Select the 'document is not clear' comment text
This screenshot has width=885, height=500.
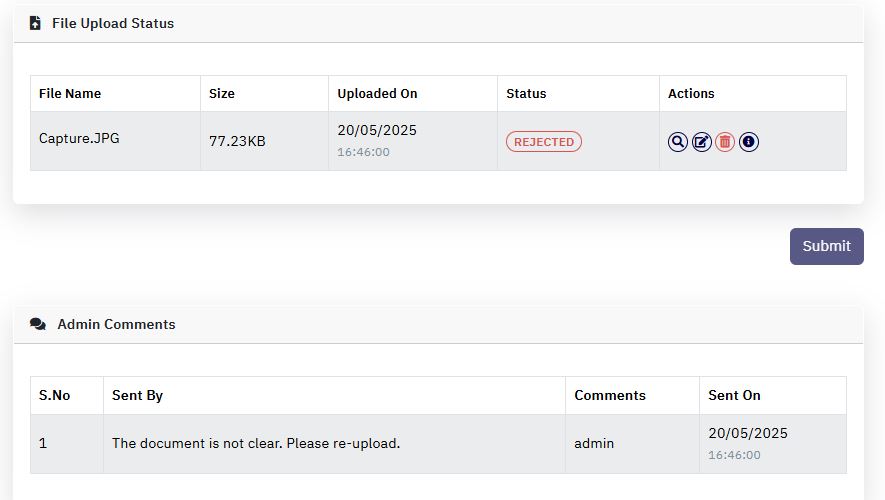(256, 444)
